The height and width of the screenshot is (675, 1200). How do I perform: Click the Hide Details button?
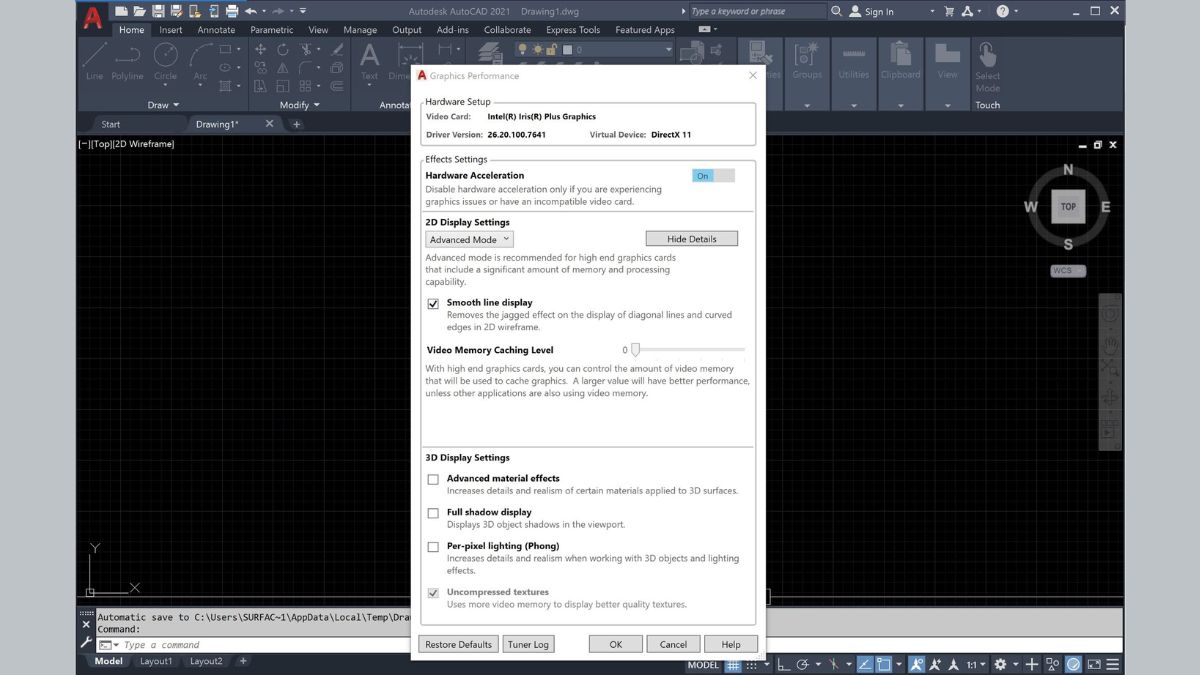[x=691, y=239]
